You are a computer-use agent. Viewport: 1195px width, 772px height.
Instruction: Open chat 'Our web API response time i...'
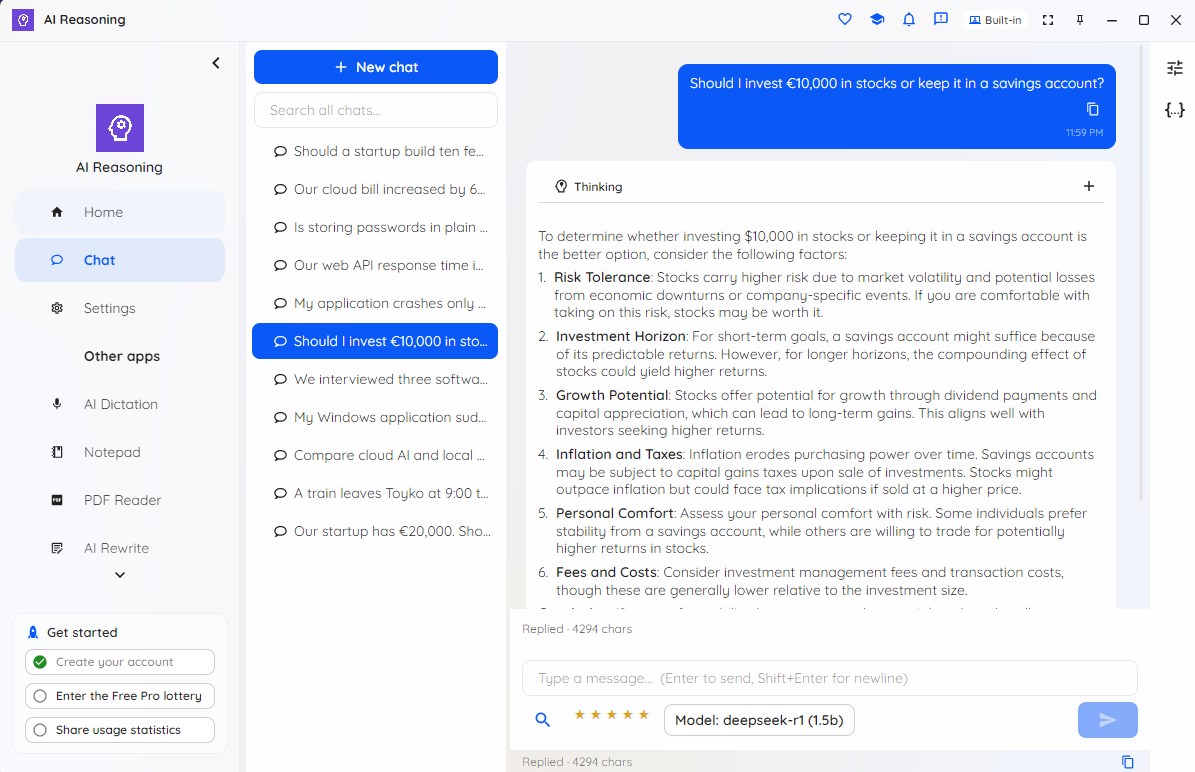(x=376, y=265)
